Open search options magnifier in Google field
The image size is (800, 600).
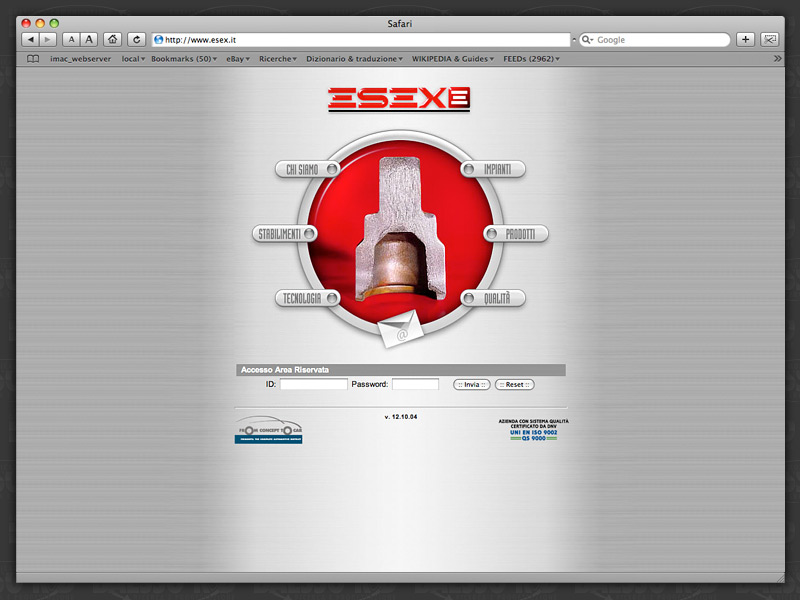588,39
